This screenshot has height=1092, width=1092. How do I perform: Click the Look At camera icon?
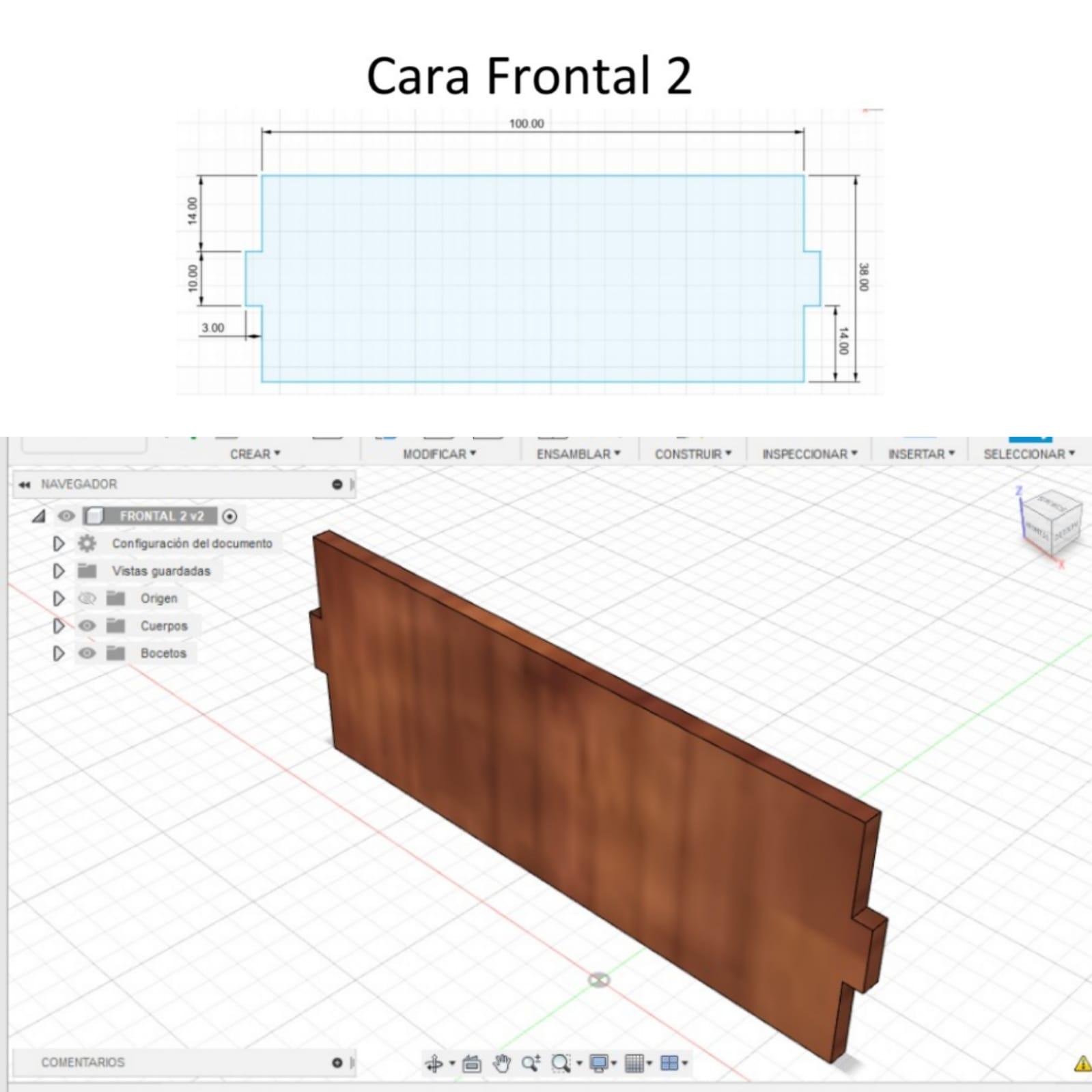[x=471, y=1063]
